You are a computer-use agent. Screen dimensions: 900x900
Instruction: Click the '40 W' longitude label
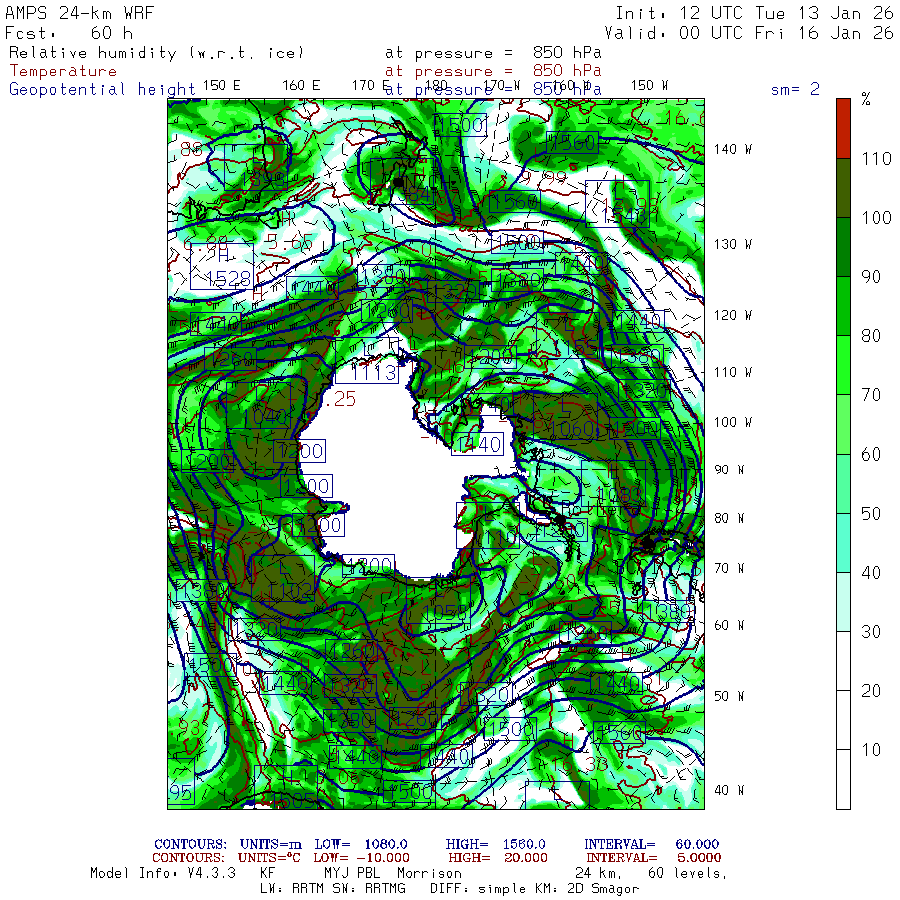click(729, 790)
